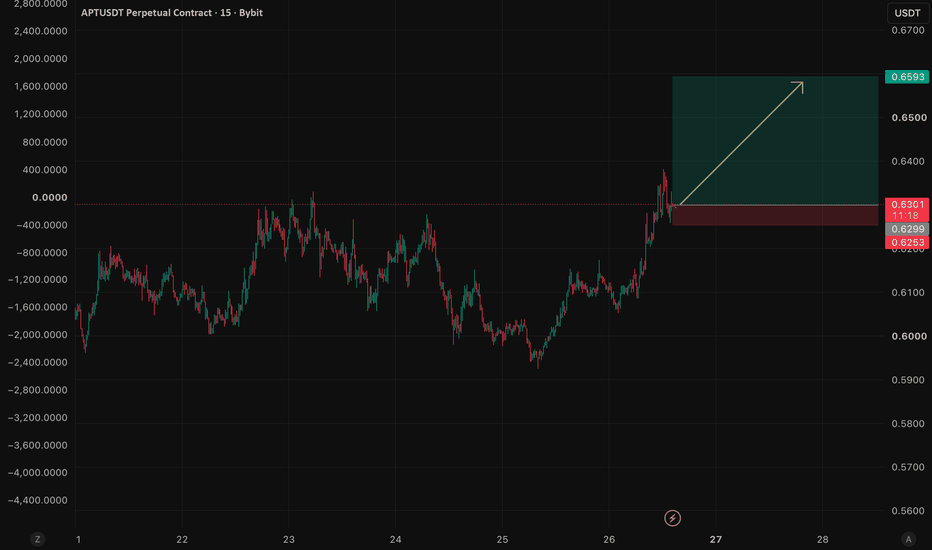Screen dimensions: 932x550
Task: Select the red stop loss zone
Action: click(775, 215)
